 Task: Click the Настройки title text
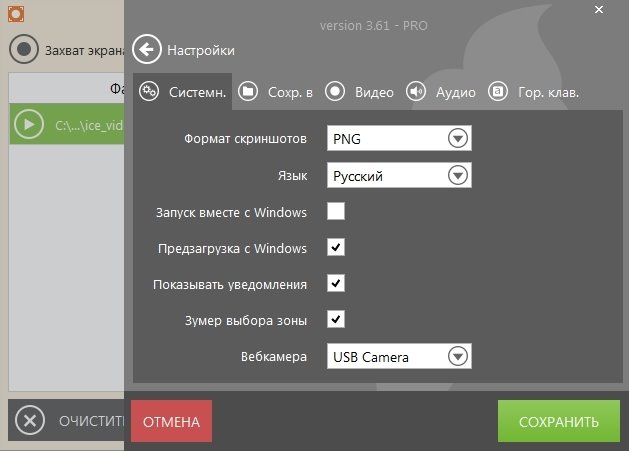pyautogui.click(x=201, y=51)
